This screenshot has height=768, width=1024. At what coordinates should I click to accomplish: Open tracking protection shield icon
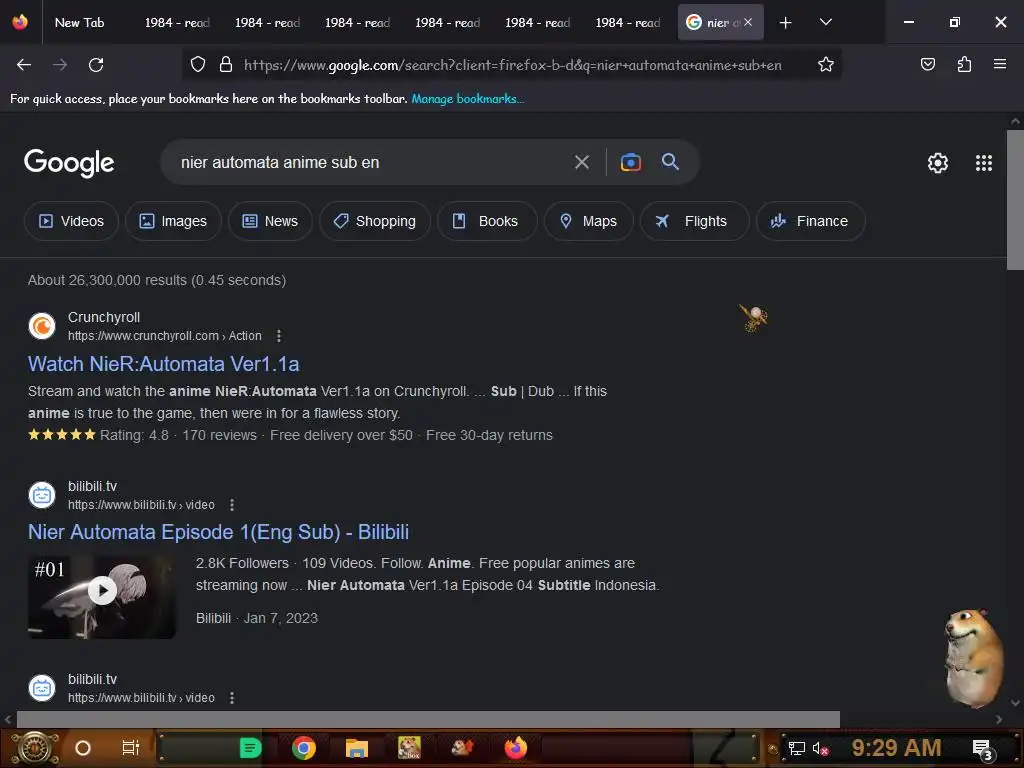point(198,64)
